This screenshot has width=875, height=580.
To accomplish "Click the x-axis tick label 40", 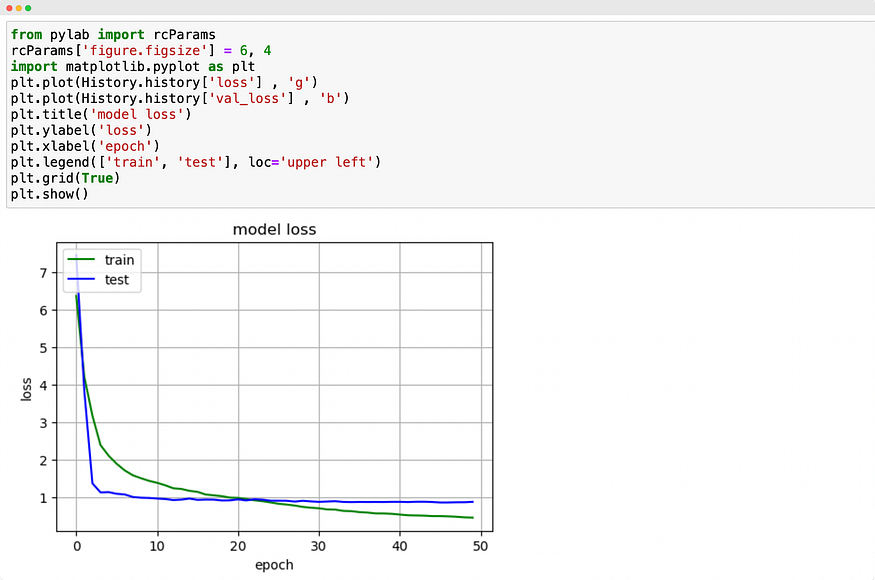I will click(400, 546).
